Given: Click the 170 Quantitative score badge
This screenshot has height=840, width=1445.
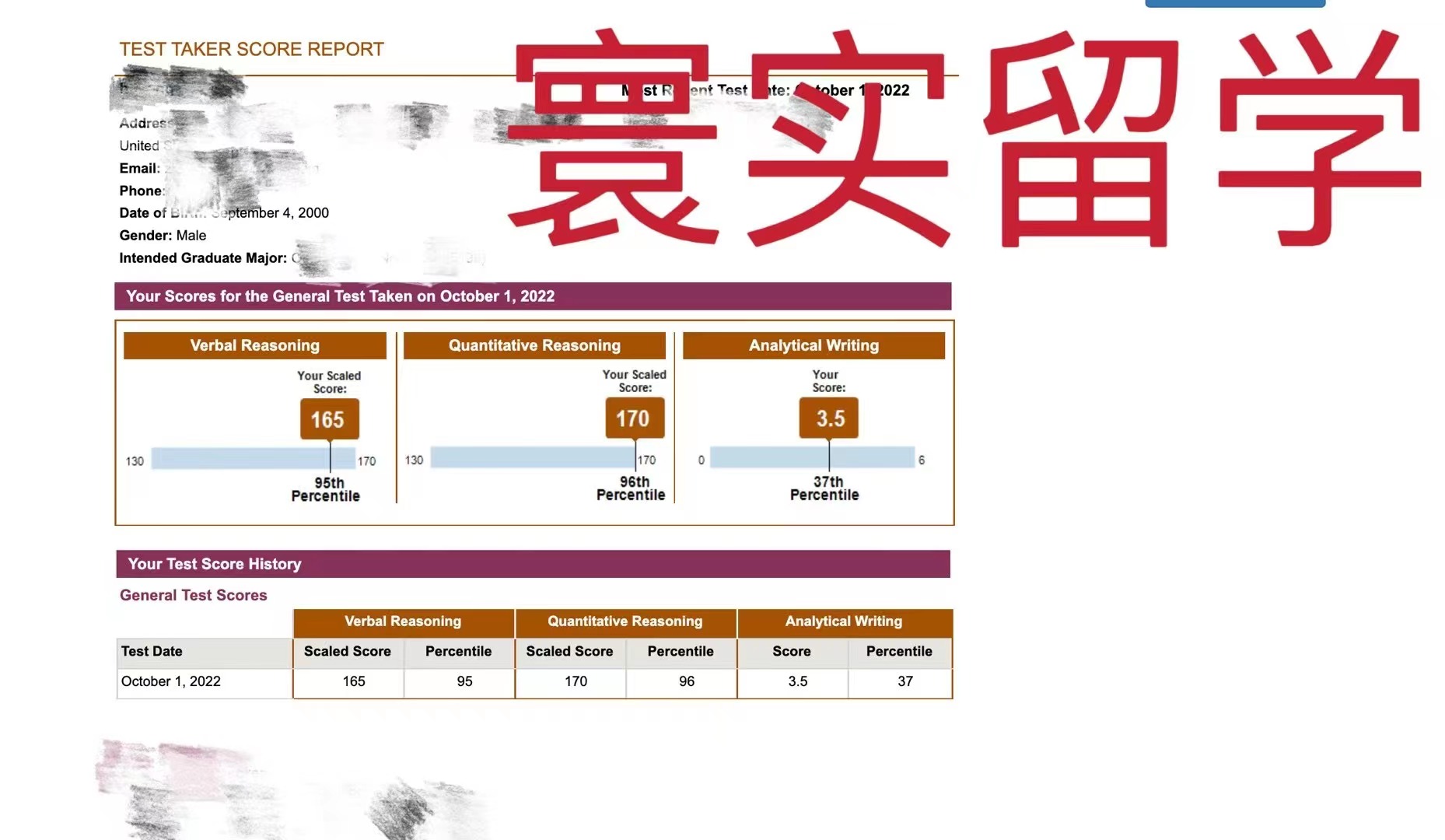Looking at the screenshot, I should tap(635, 418).
